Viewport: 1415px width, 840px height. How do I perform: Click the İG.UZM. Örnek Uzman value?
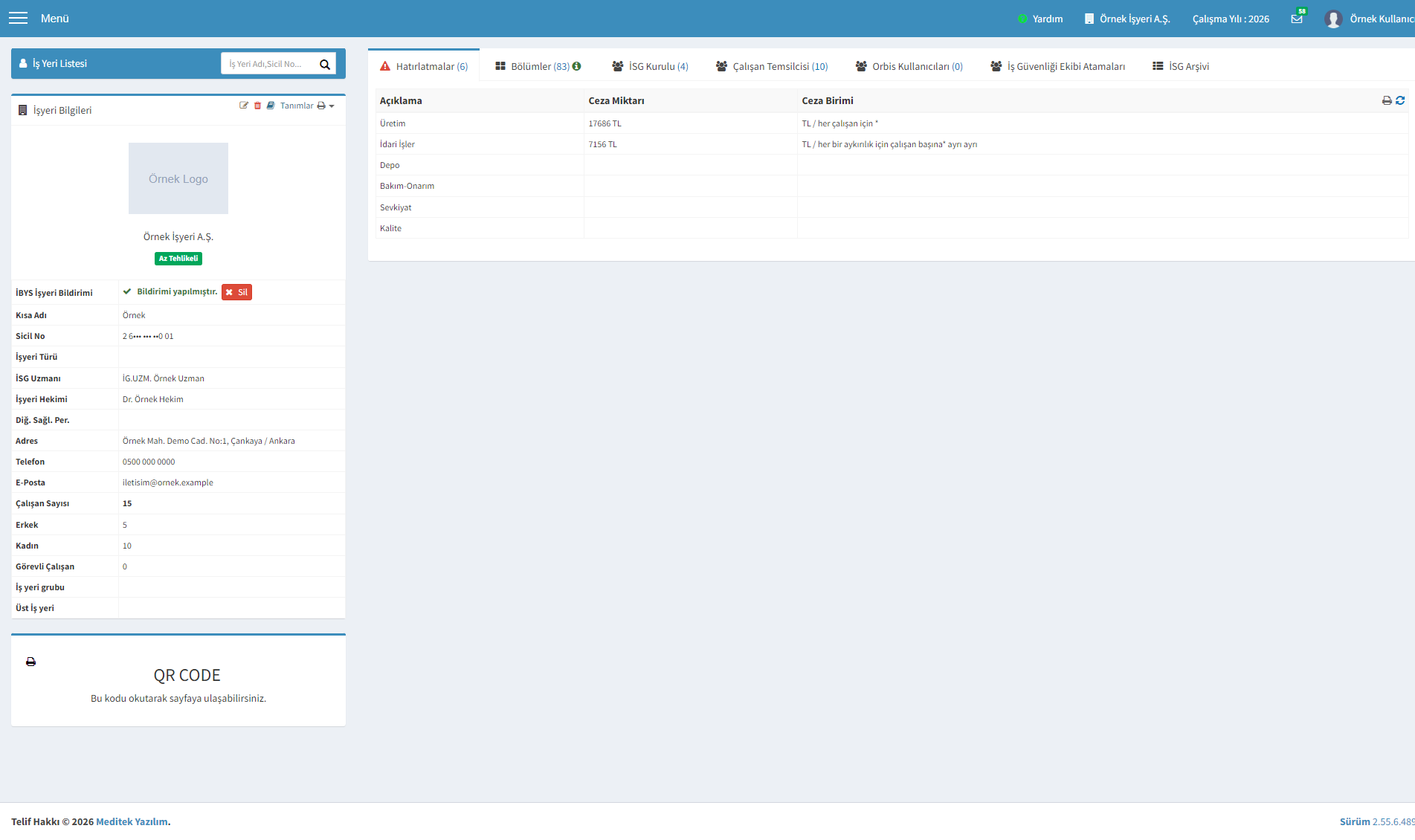pos(164,378)
